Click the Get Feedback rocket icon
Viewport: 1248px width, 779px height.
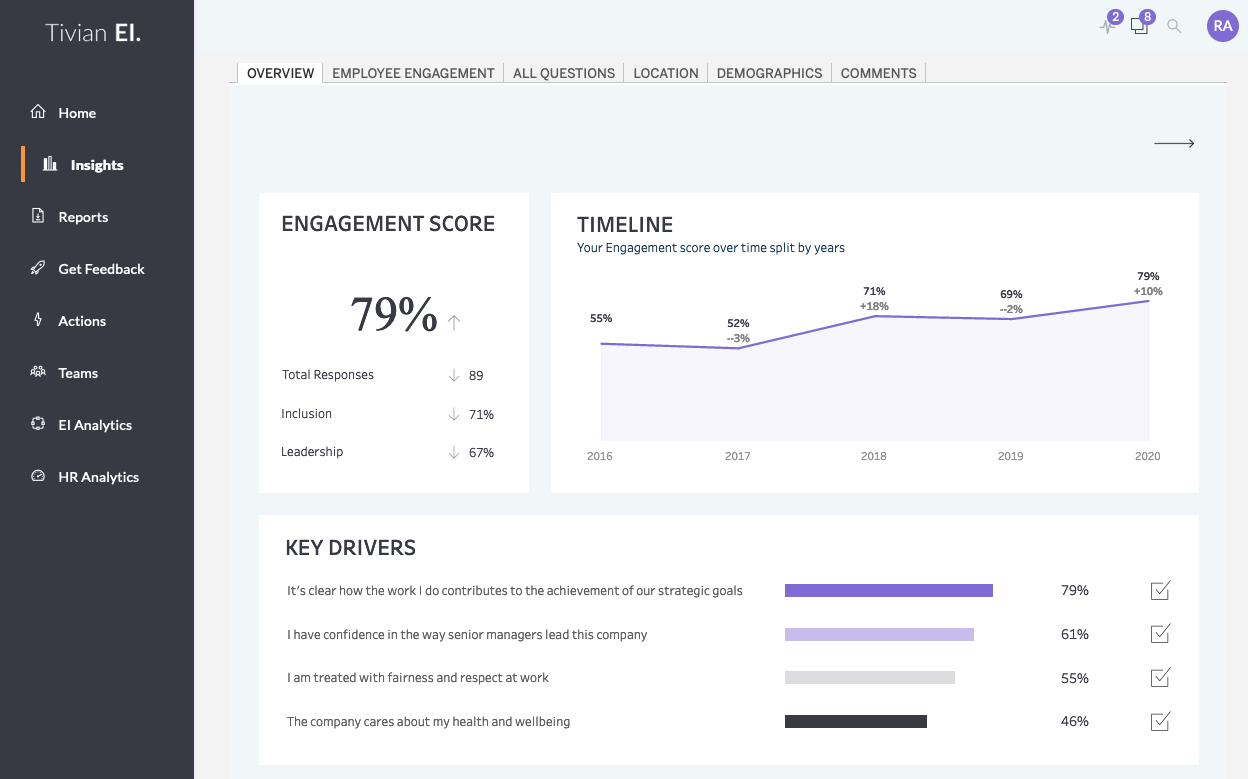(38, 268)
